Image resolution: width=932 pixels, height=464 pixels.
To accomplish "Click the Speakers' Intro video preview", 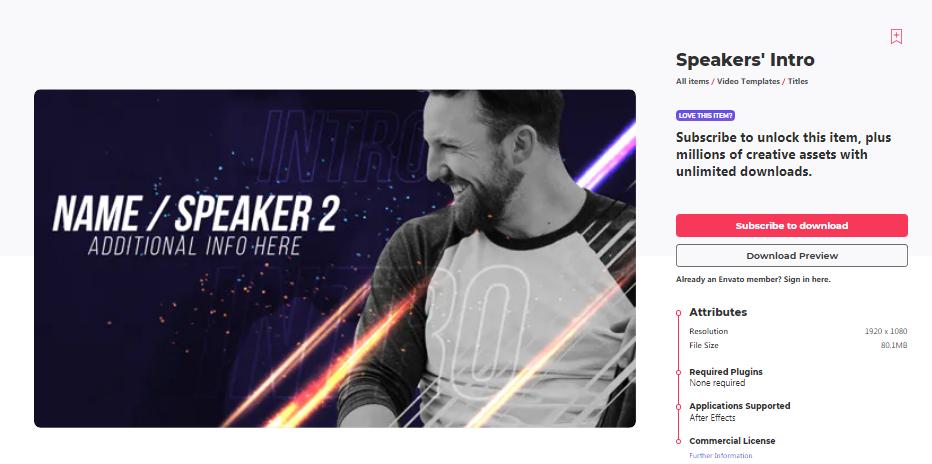I will [335, 258].
